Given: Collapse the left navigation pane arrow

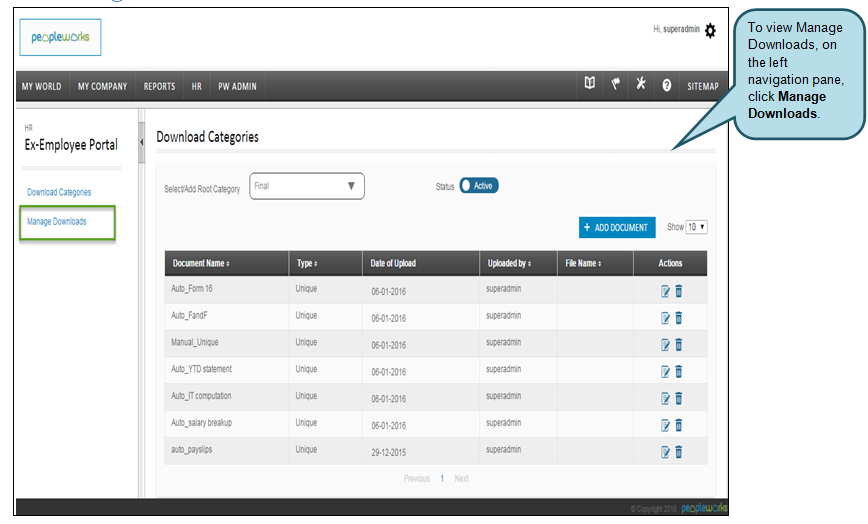Looking at the screenshot, I should point(141,142).
